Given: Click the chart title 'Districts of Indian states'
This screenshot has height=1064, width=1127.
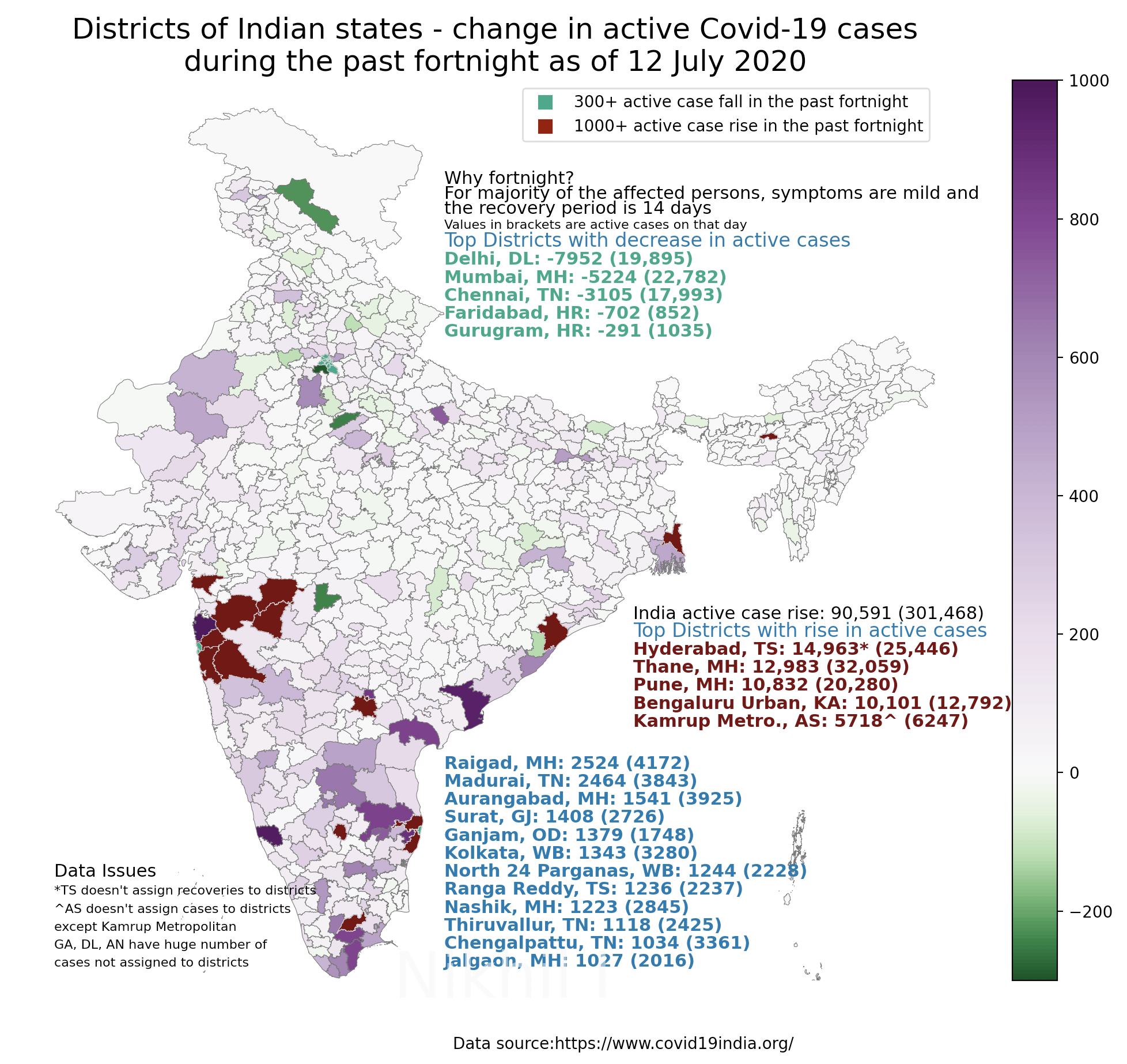Looking at the screenshot, I should (247, 29).
